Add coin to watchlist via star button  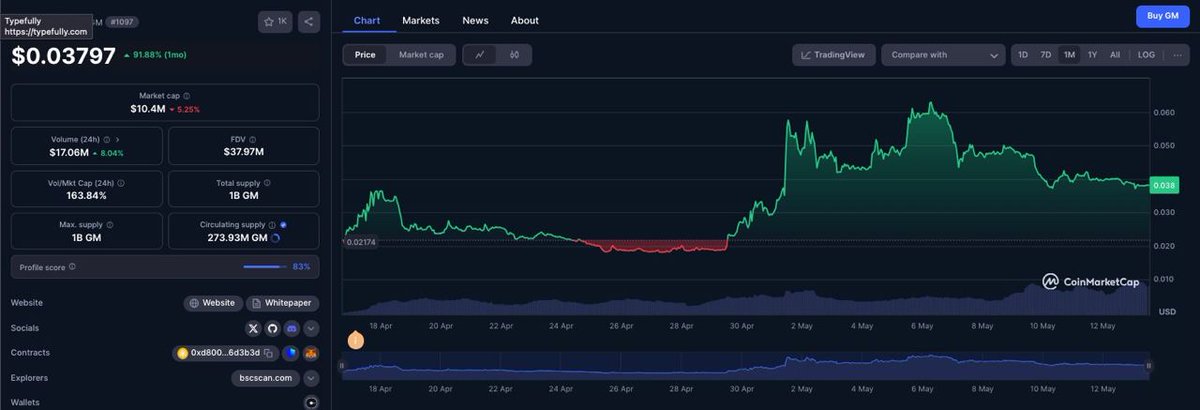tap(274, 20)
